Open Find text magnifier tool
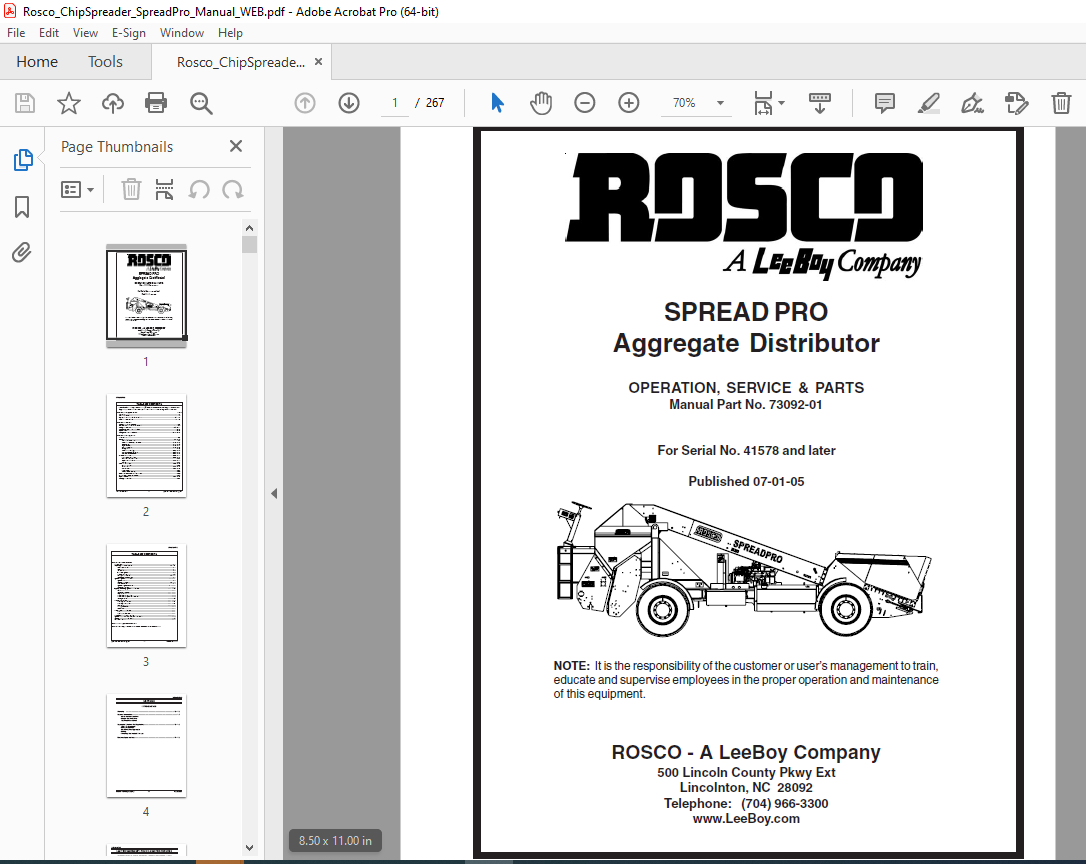1086x864 pixels. (x=201, y=103)
